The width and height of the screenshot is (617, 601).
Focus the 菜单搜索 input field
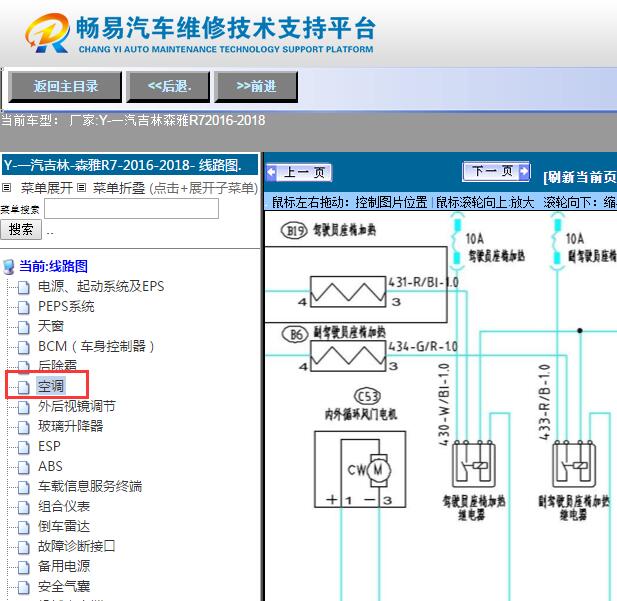[131, 208]
